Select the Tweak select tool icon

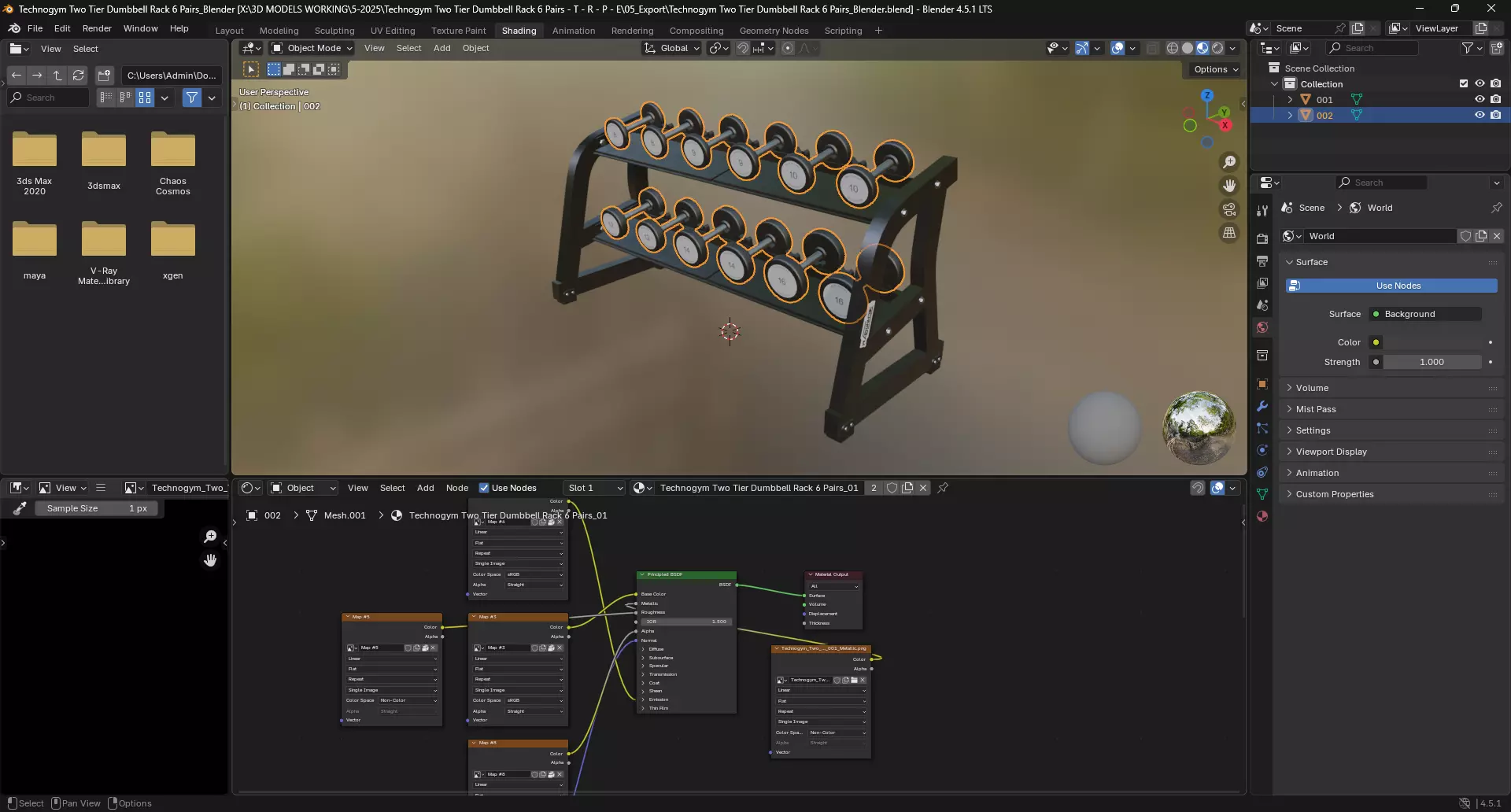coord(251,69)
